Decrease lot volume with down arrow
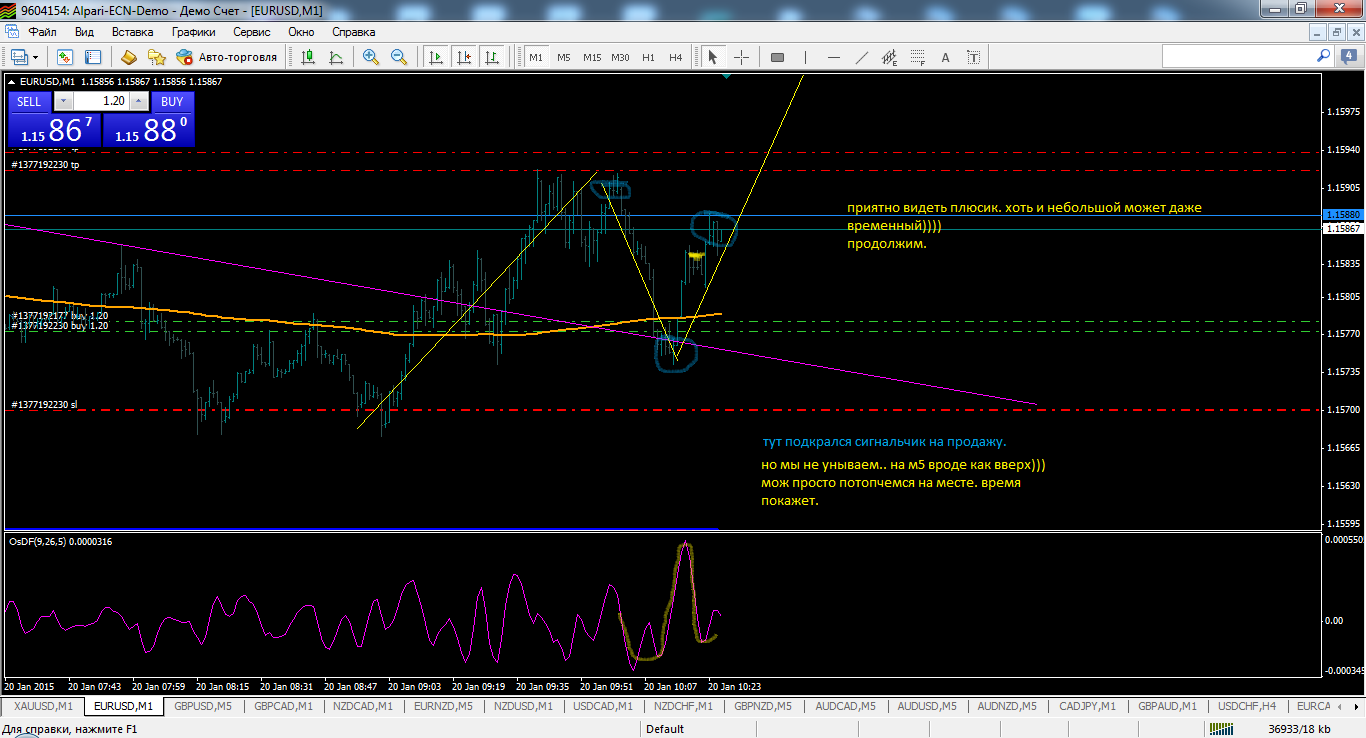 pos(63,101)
